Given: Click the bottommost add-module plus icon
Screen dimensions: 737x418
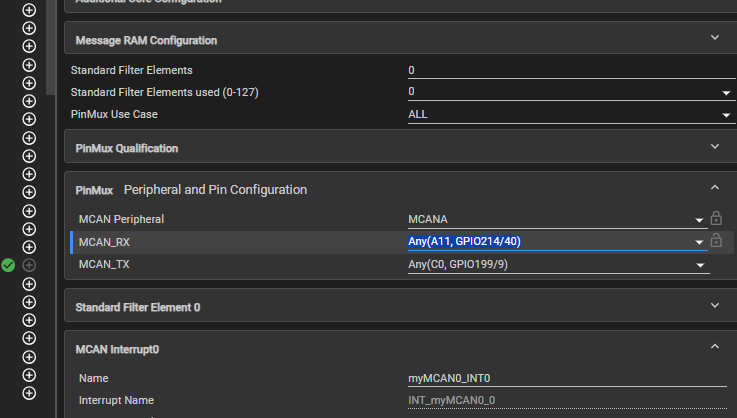Looking at the screenshot, I should point(29,393).
